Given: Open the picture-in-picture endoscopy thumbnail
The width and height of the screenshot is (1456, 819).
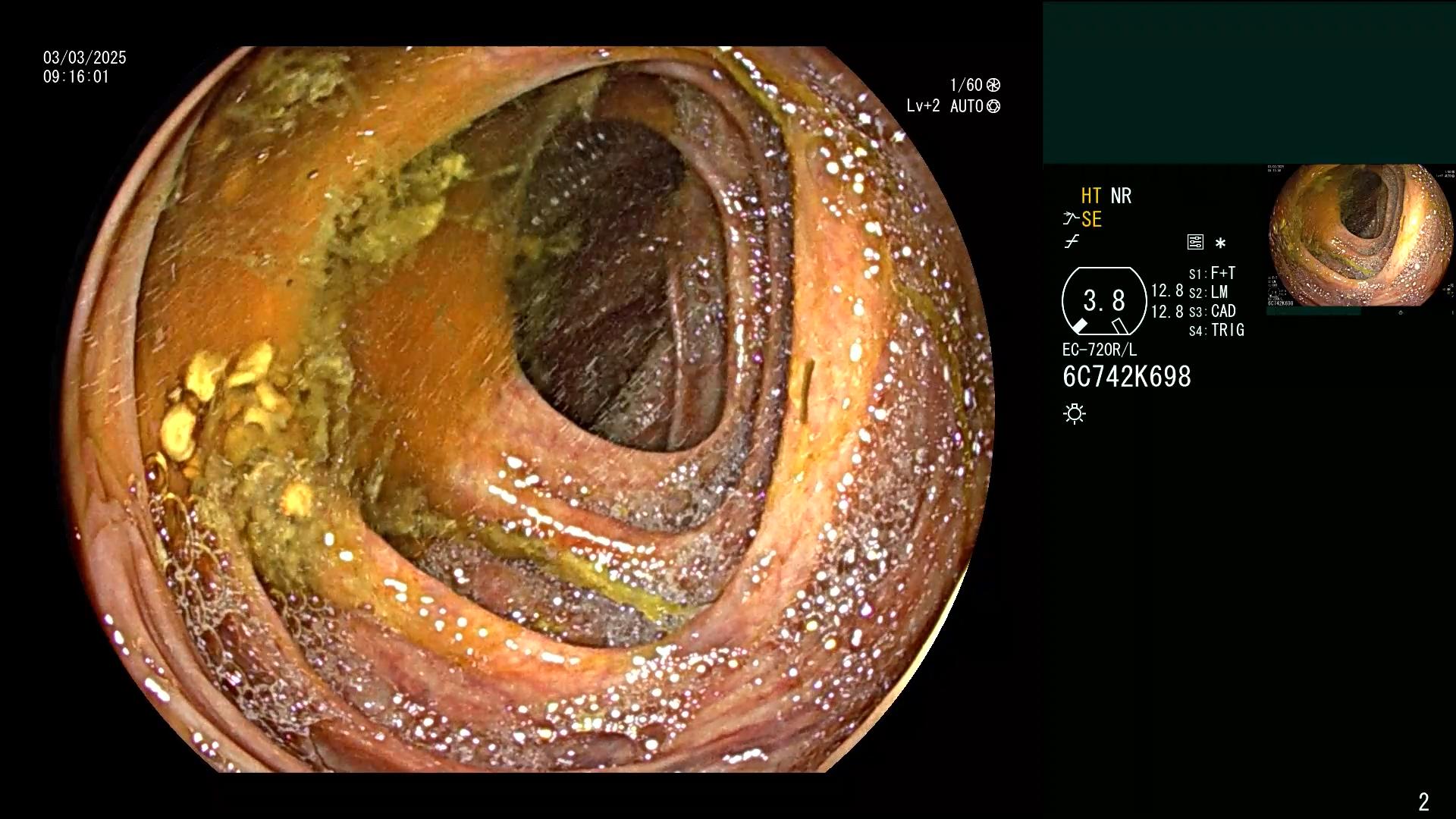Looking at the screenshot, I should click(1360, 237).
